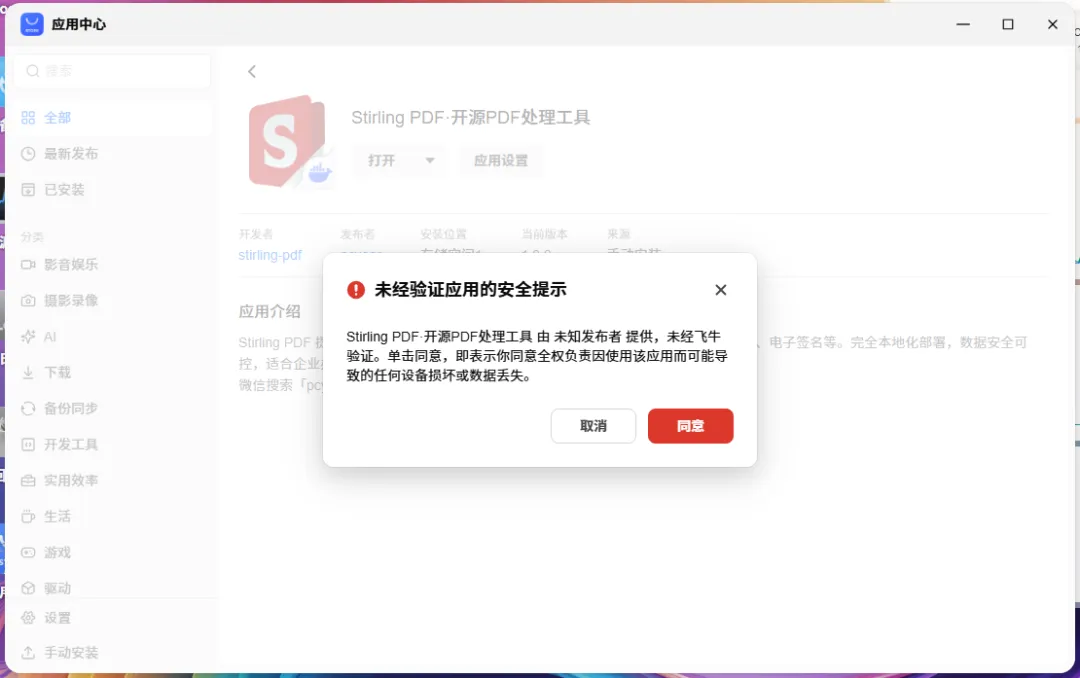1080x678 pixels.
Task: Click the briefcase icon beside 实用效率
Action: pyautogui.click(x=28, y=480)
